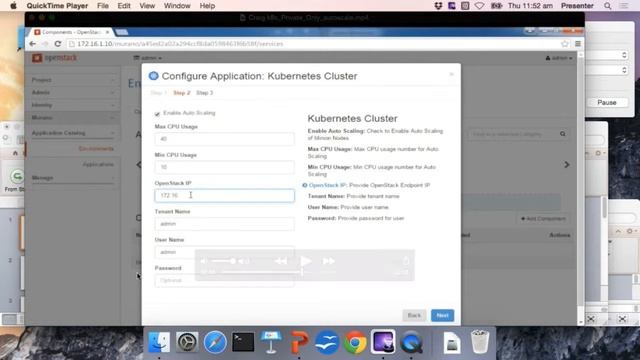Switch to Google Chrome in the Dock

coord(355,342)
